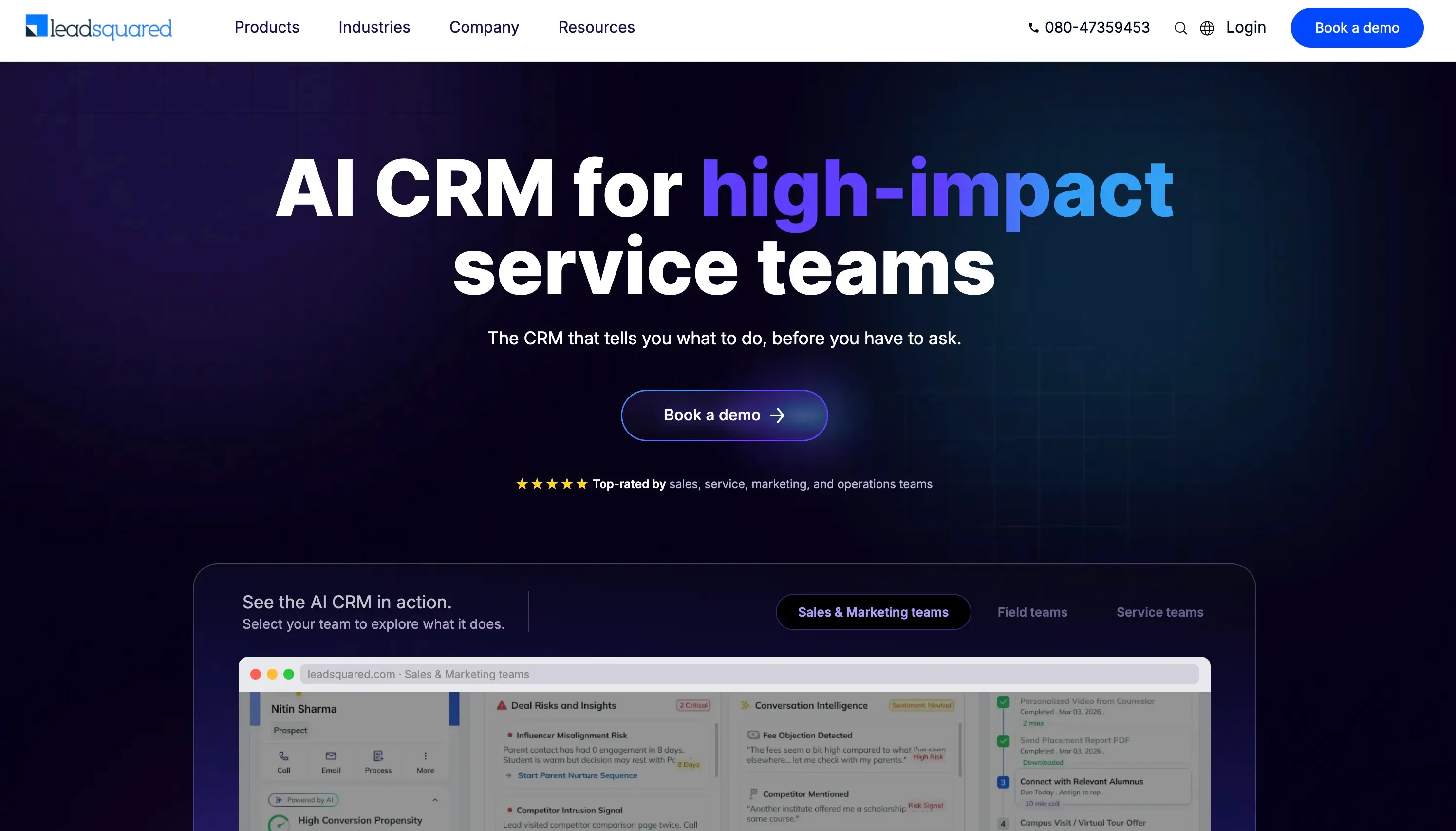This screenshot has height=831, width=1456.
Task: Click the green dot in mock browser
Action: pyautogui.click(x=289, y=674)
